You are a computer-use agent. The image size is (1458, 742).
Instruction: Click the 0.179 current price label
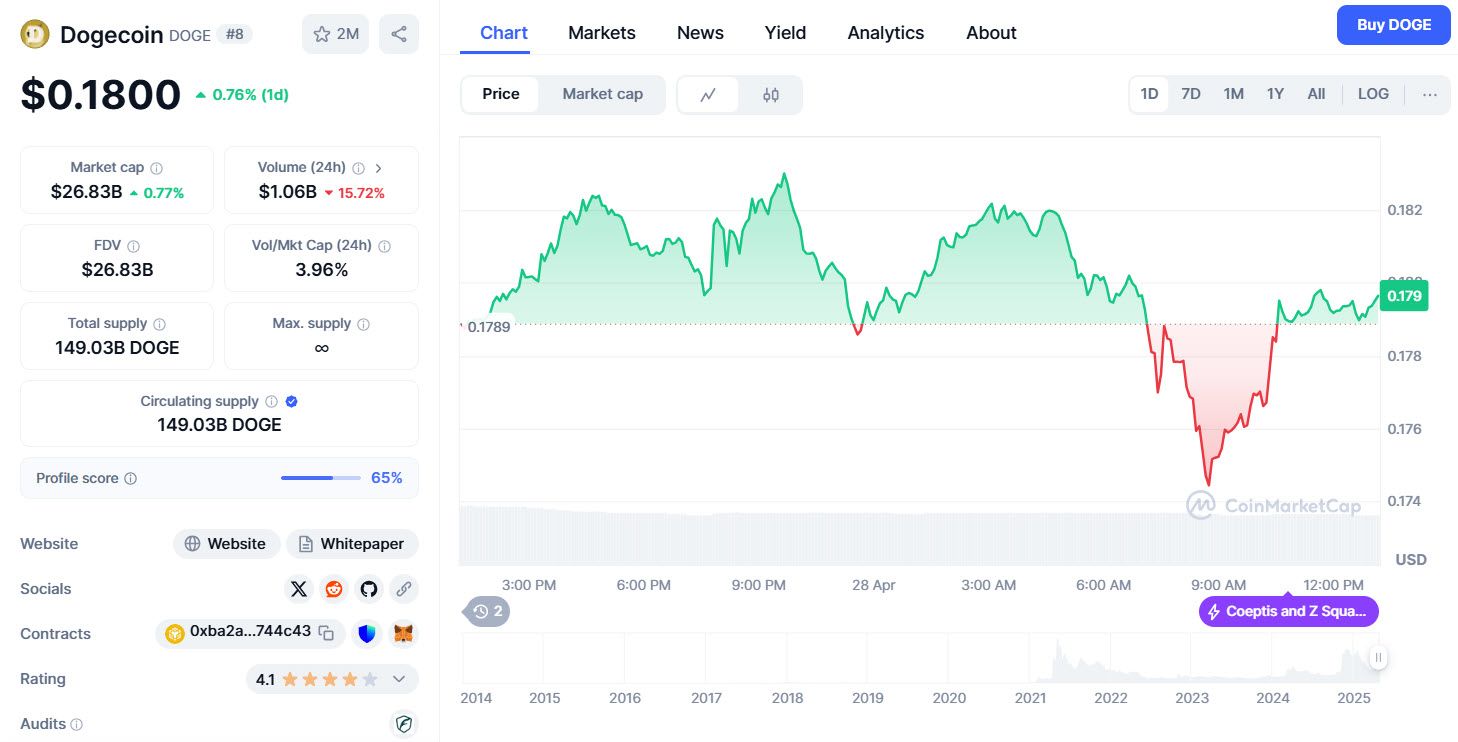coord(1404,295)
